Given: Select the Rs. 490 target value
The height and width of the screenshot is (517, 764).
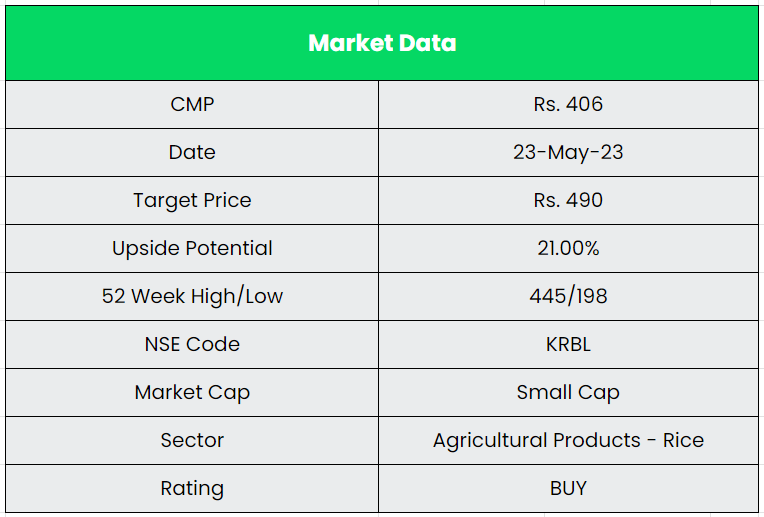Looking at the screenshot, I should coord(568,200).
